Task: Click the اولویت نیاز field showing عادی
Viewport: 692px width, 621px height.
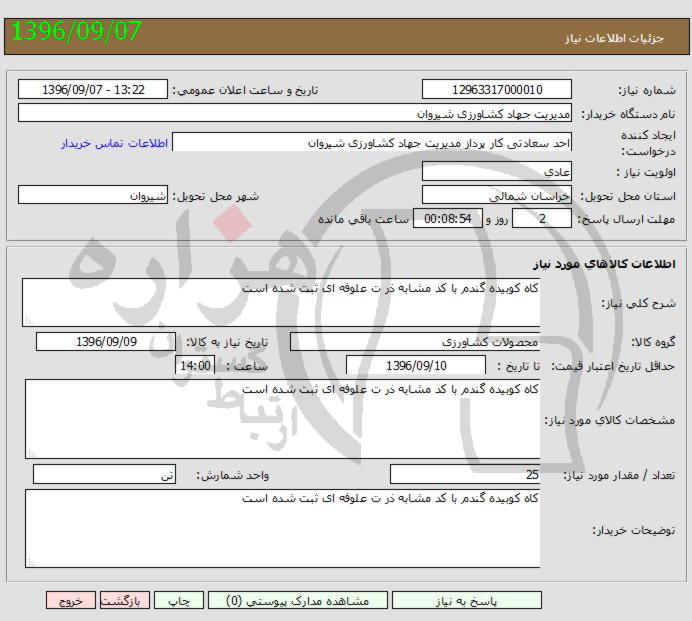Action: 497,171
